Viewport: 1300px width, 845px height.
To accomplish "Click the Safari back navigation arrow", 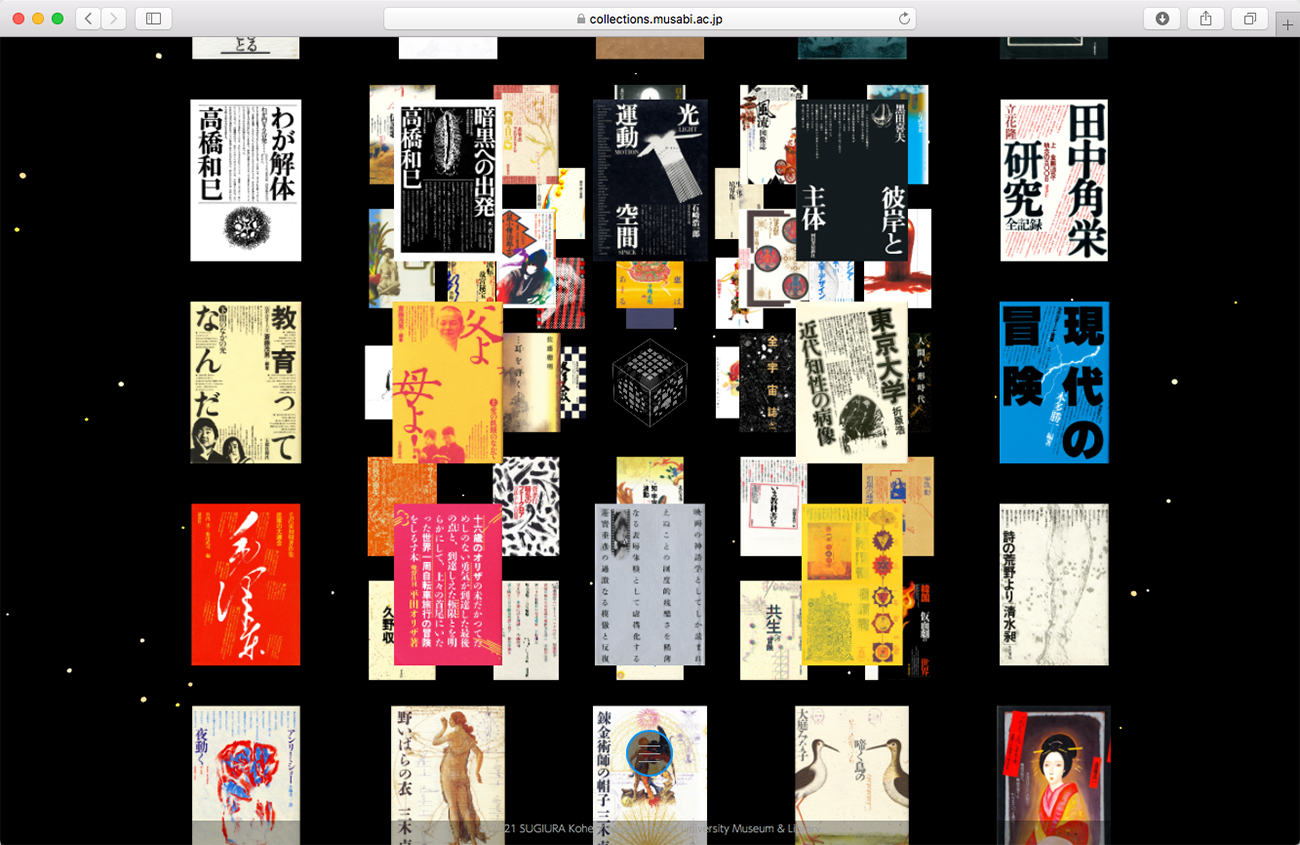I will (88, 18).
